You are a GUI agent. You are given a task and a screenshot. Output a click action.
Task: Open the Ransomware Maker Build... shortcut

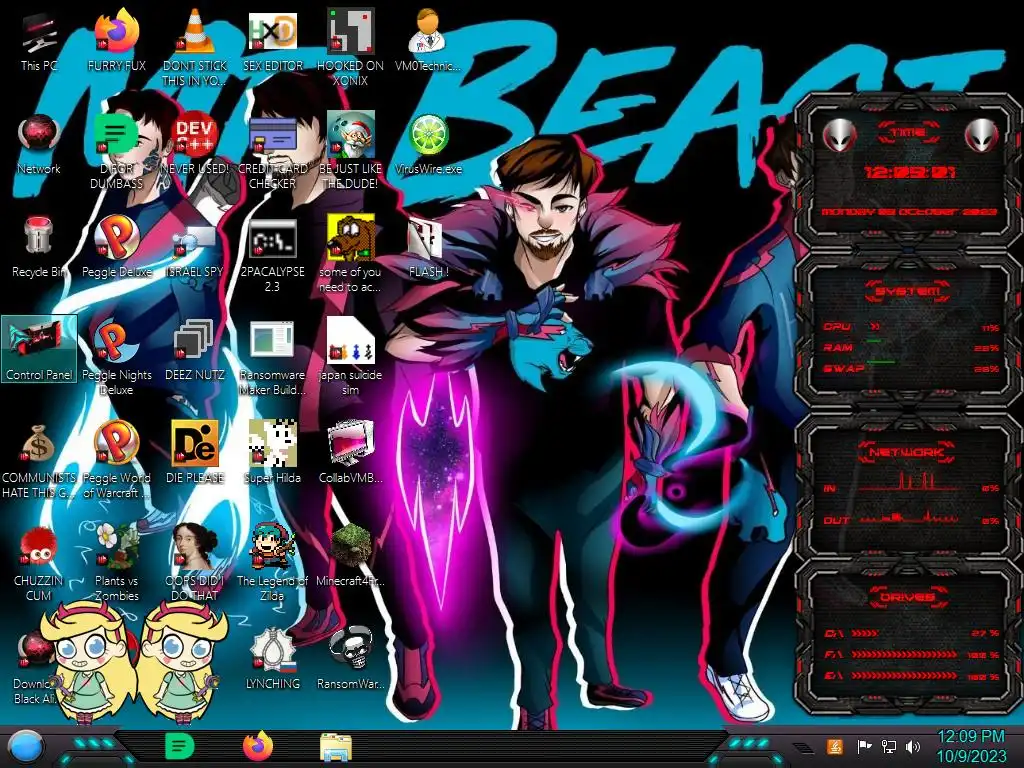click(273, 358)
